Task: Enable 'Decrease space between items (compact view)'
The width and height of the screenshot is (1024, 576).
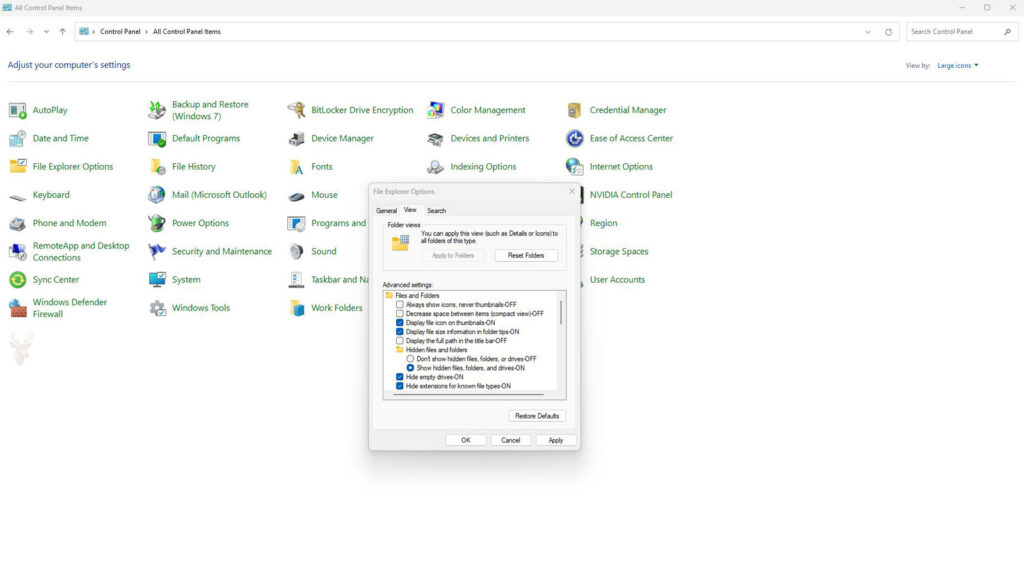Action: coord(400,313)
